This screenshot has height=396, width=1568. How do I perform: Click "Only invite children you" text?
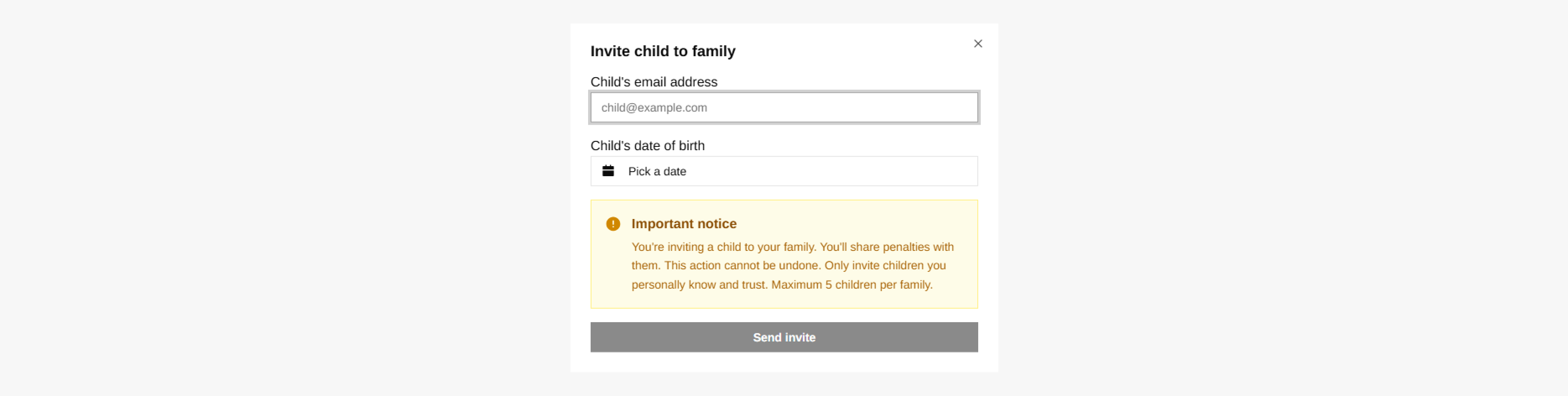tap(885, 265)
